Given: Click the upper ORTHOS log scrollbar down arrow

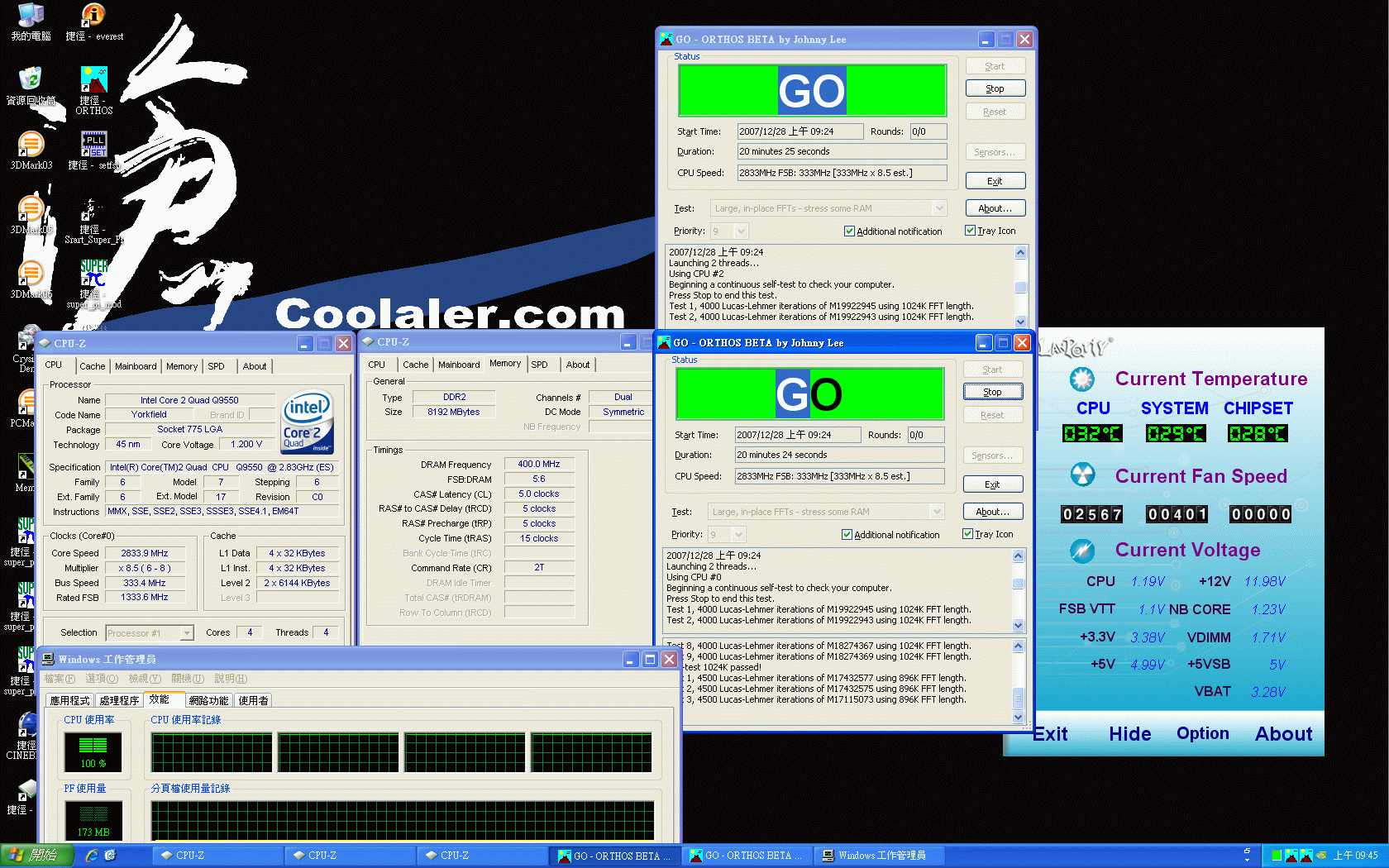Looking at the screenshot, I should pos(1021,322).
